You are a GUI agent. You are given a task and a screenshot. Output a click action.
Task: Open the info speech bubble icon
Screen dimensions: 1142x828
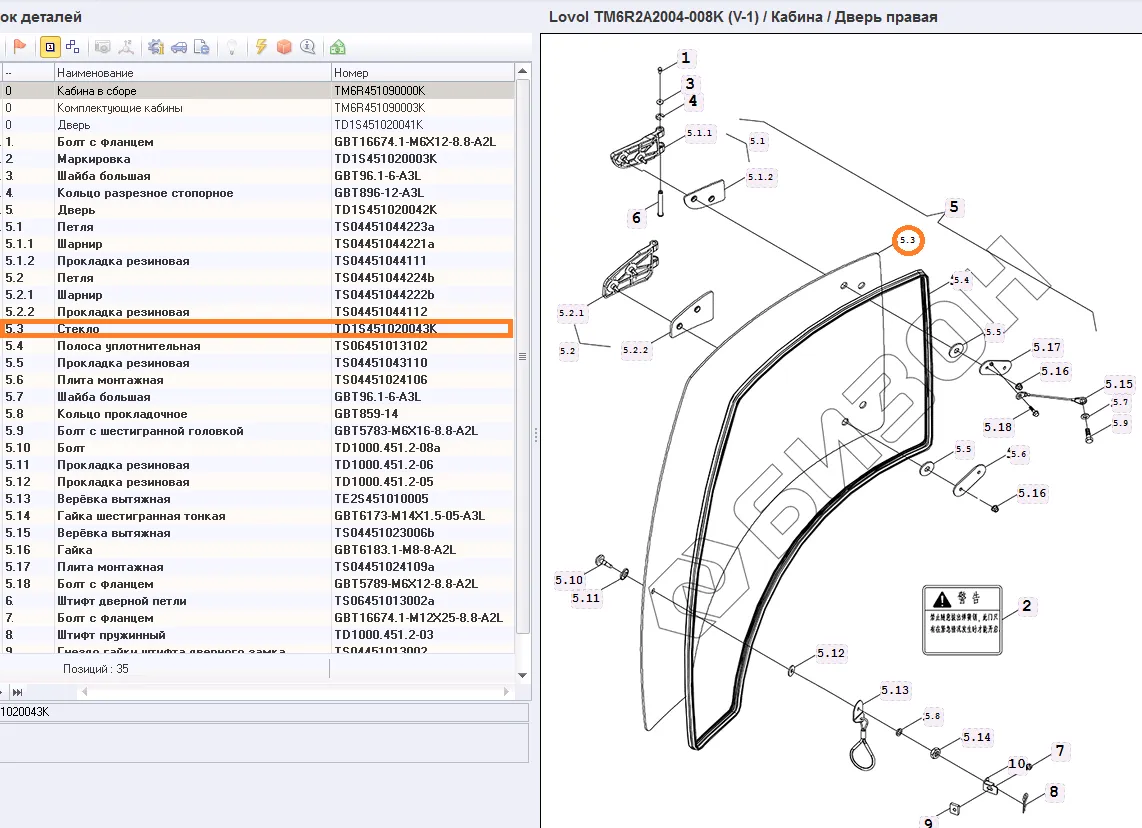click(307, 47)
